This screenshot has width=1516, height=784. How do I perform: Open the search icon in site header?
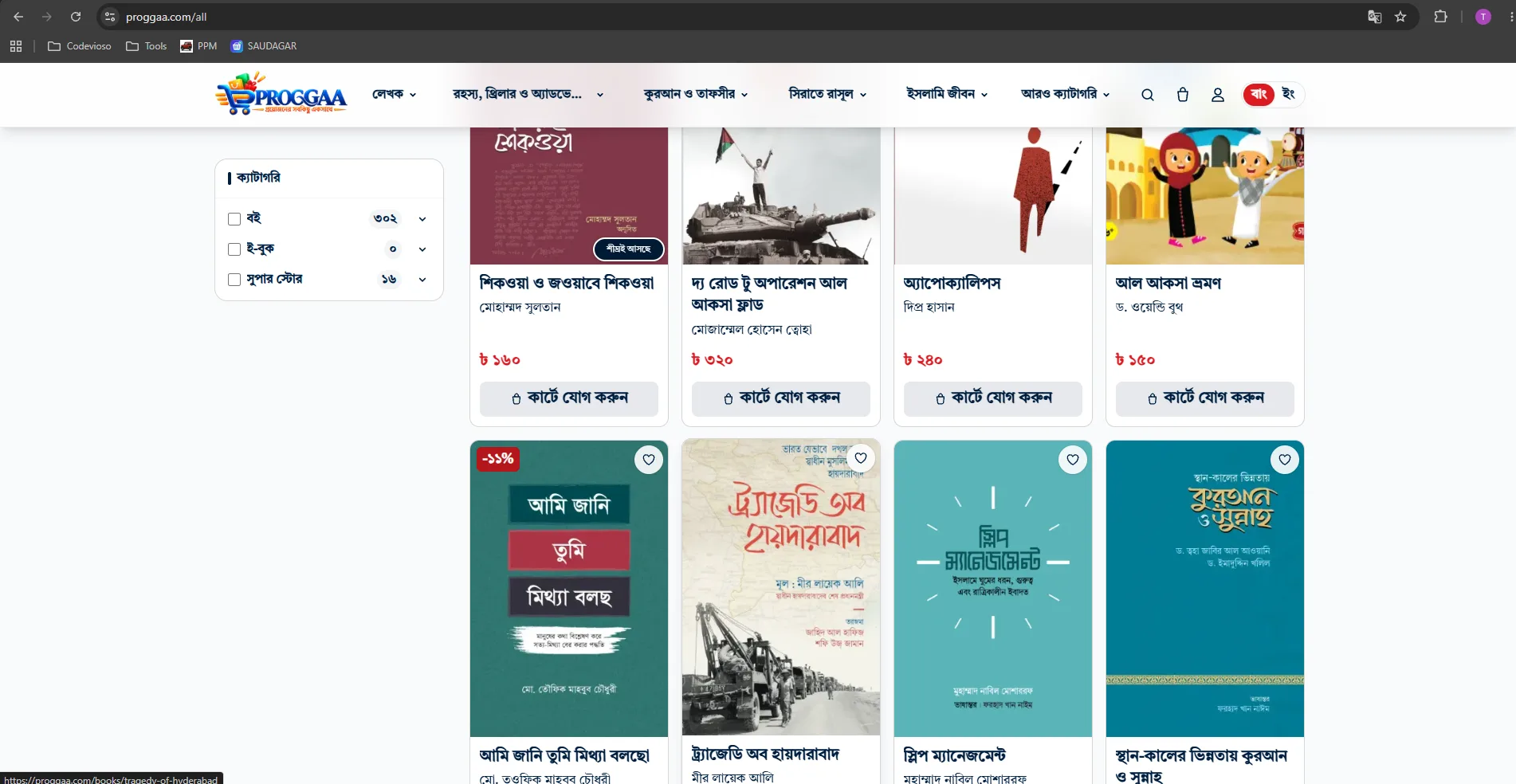[1148, 95]
